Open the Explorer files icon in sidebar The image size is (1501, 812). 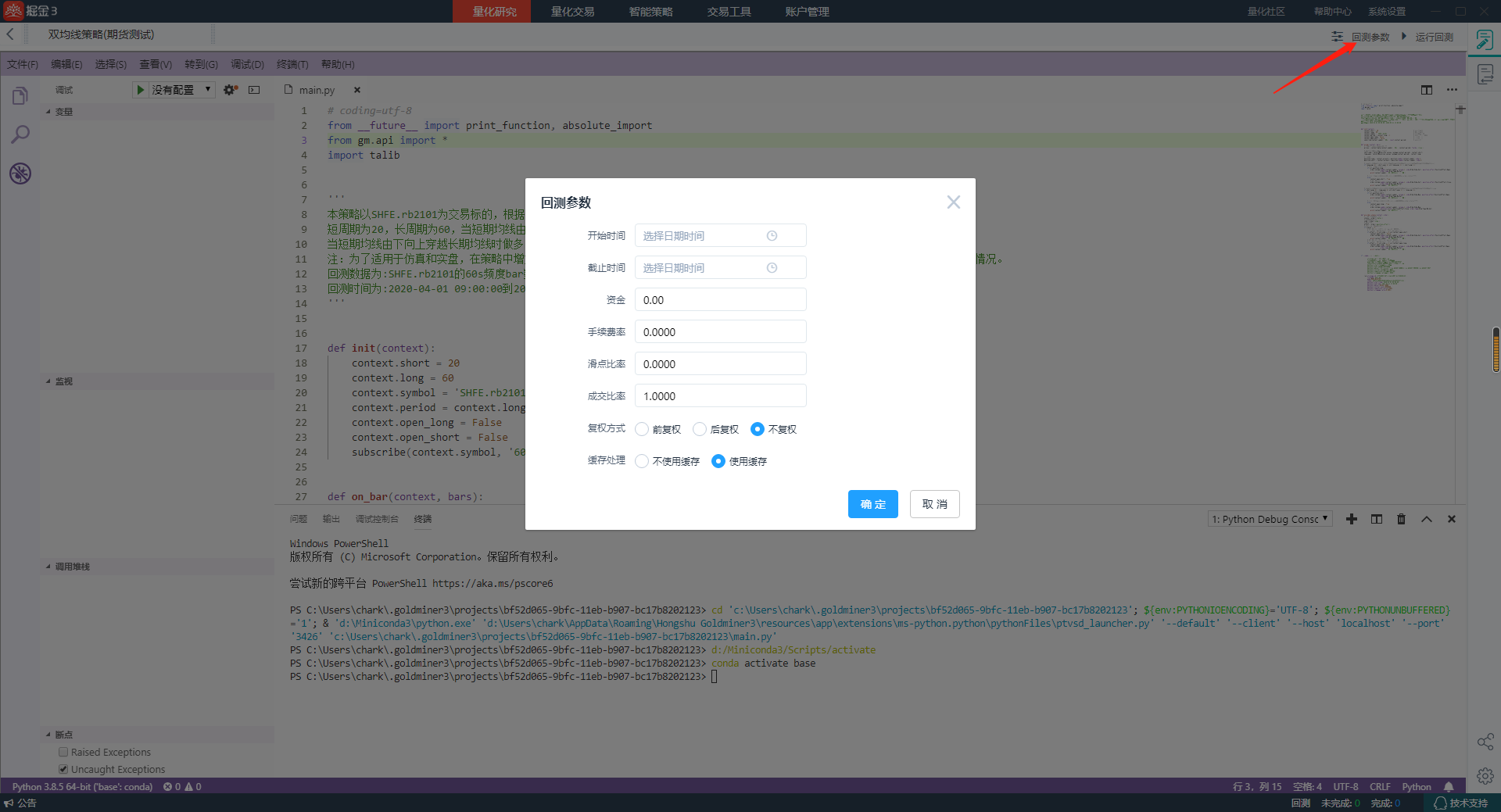[20, 96]
